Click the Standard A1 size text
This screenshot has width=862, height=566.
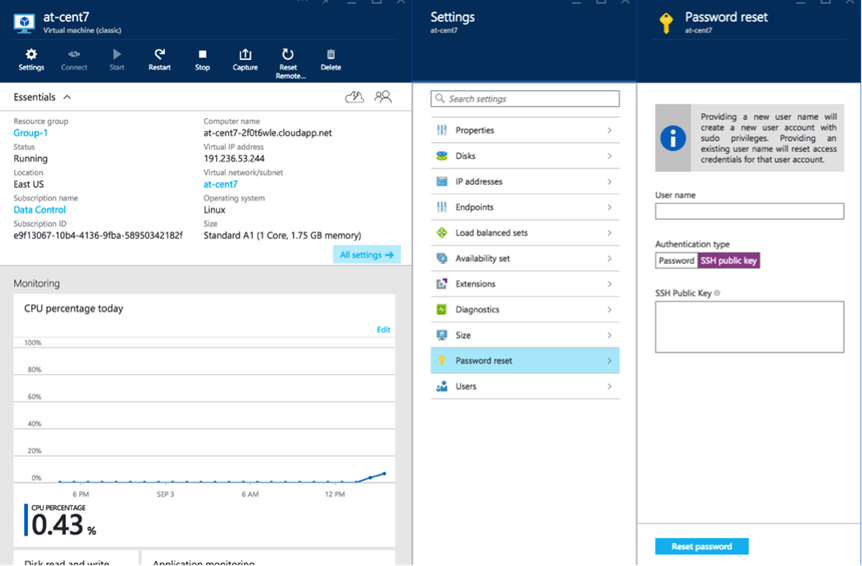click(x=283, y=236)
